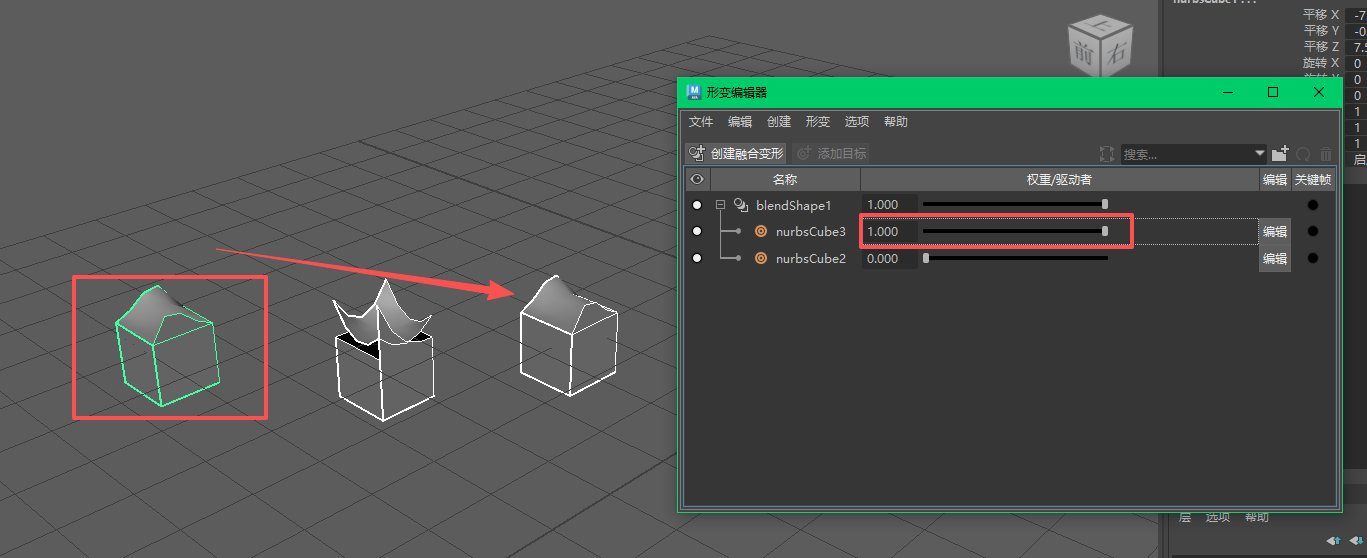Open the 创建 menu in Shape Editor
Image resolution: width=1367 pixels, height=558 pixels.
[779, 122]
